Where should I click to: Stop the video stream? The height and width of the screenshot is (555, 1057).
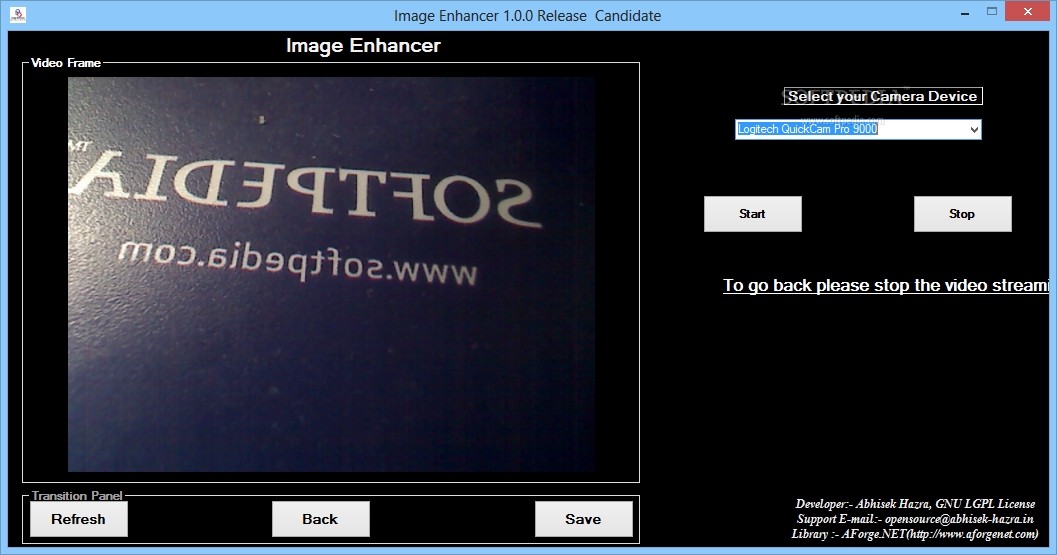[962, 214]
